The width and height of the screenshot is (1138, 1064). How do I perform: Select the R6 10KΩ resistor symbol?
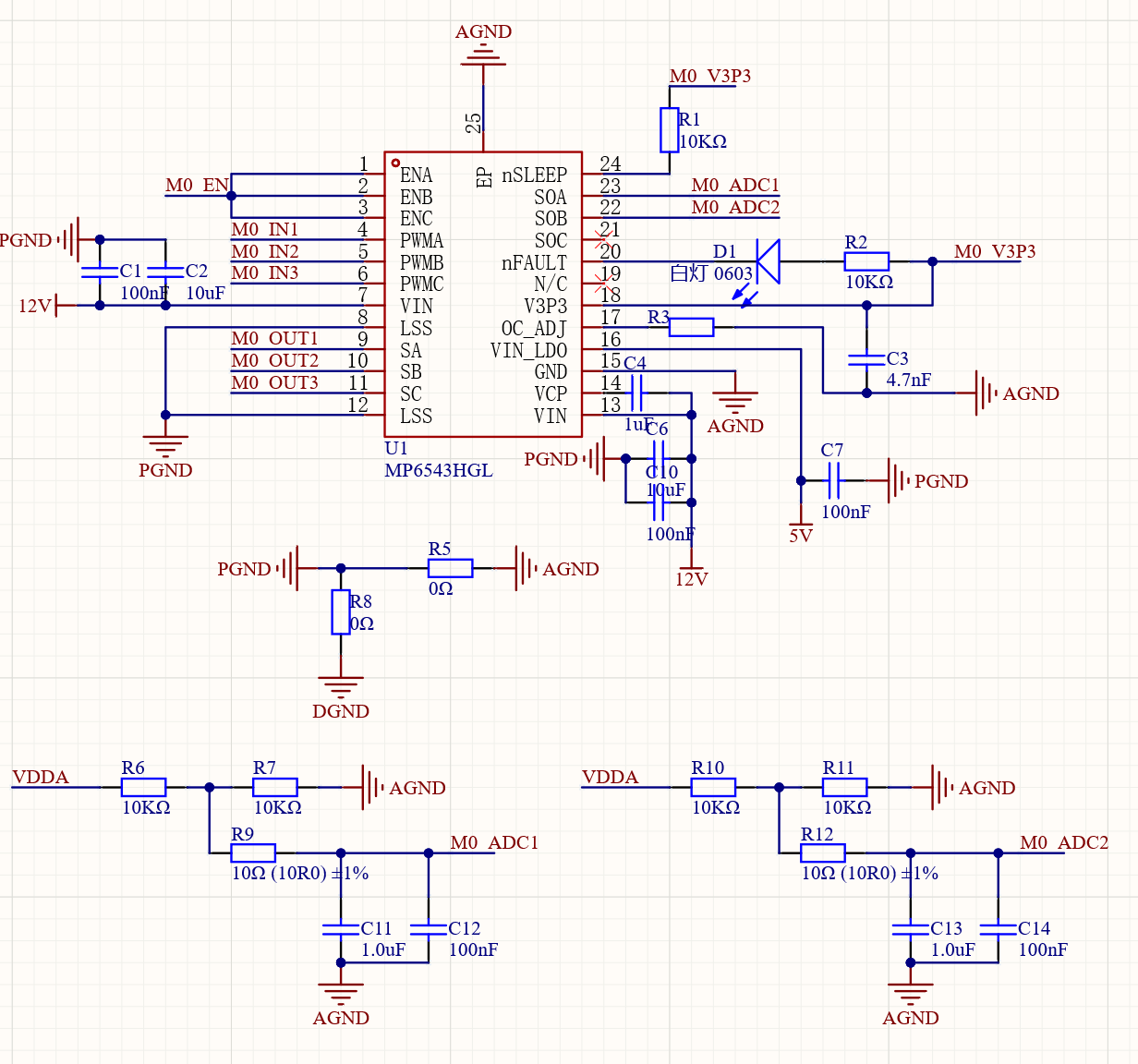coord(143,787)
